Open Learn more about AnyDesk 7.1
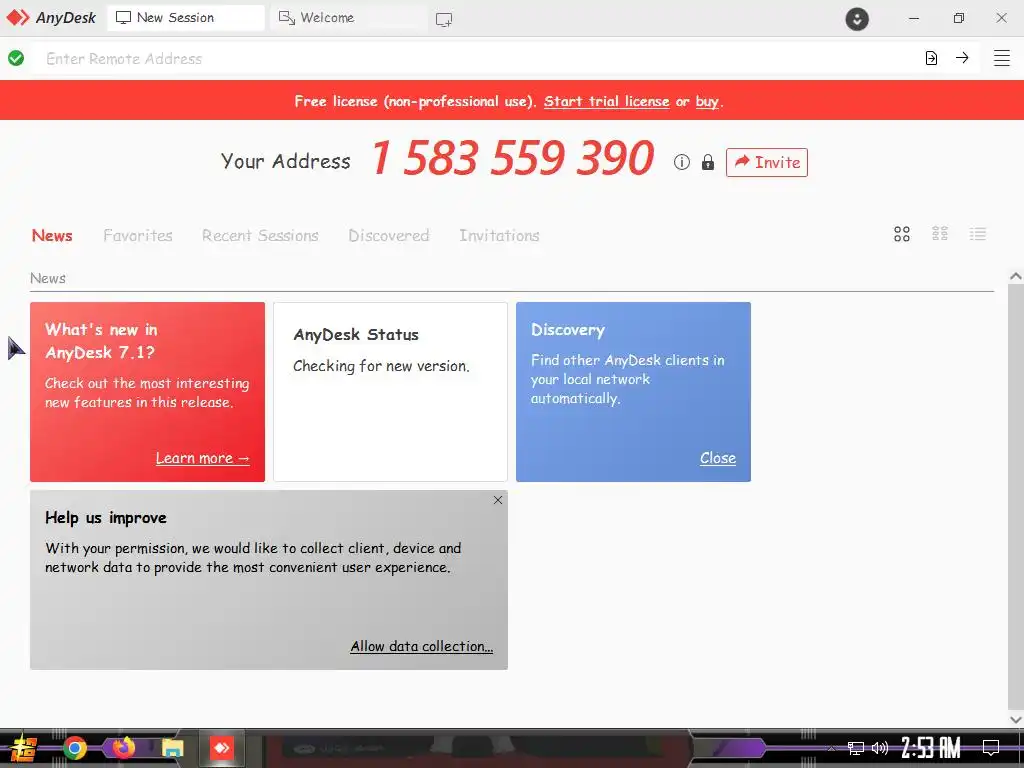The height and width of the screenshot is (768, 1024). click(x=202, y=458)
